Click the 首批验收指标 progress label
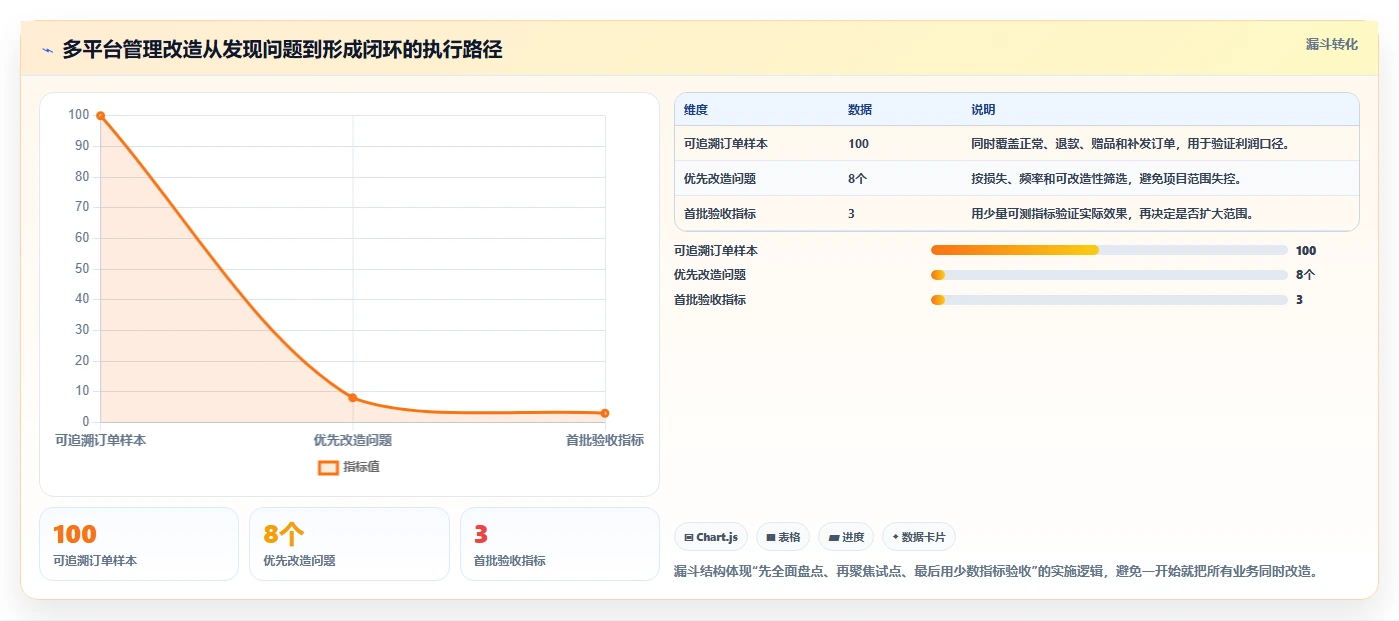Screen dimensions: 1399x621 710,300
